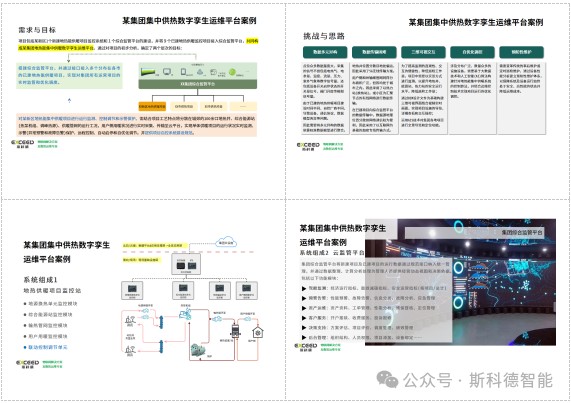Click EXCEED logo on 云监管平台 slide
Image resolution: width=571 pixels, height=403 pixels.
(x=306, y=347)
